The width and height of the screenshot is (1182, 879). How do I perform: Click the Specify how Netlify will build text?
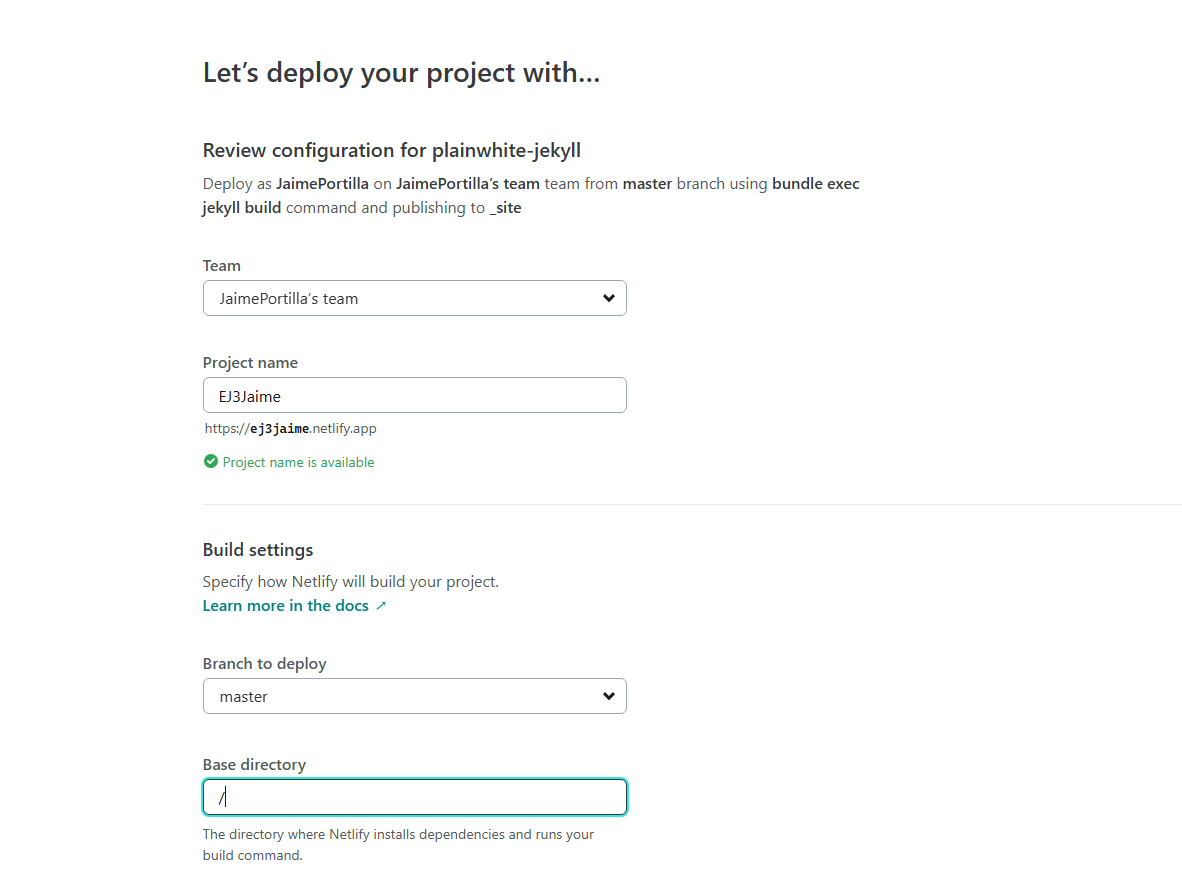point(350,582)
